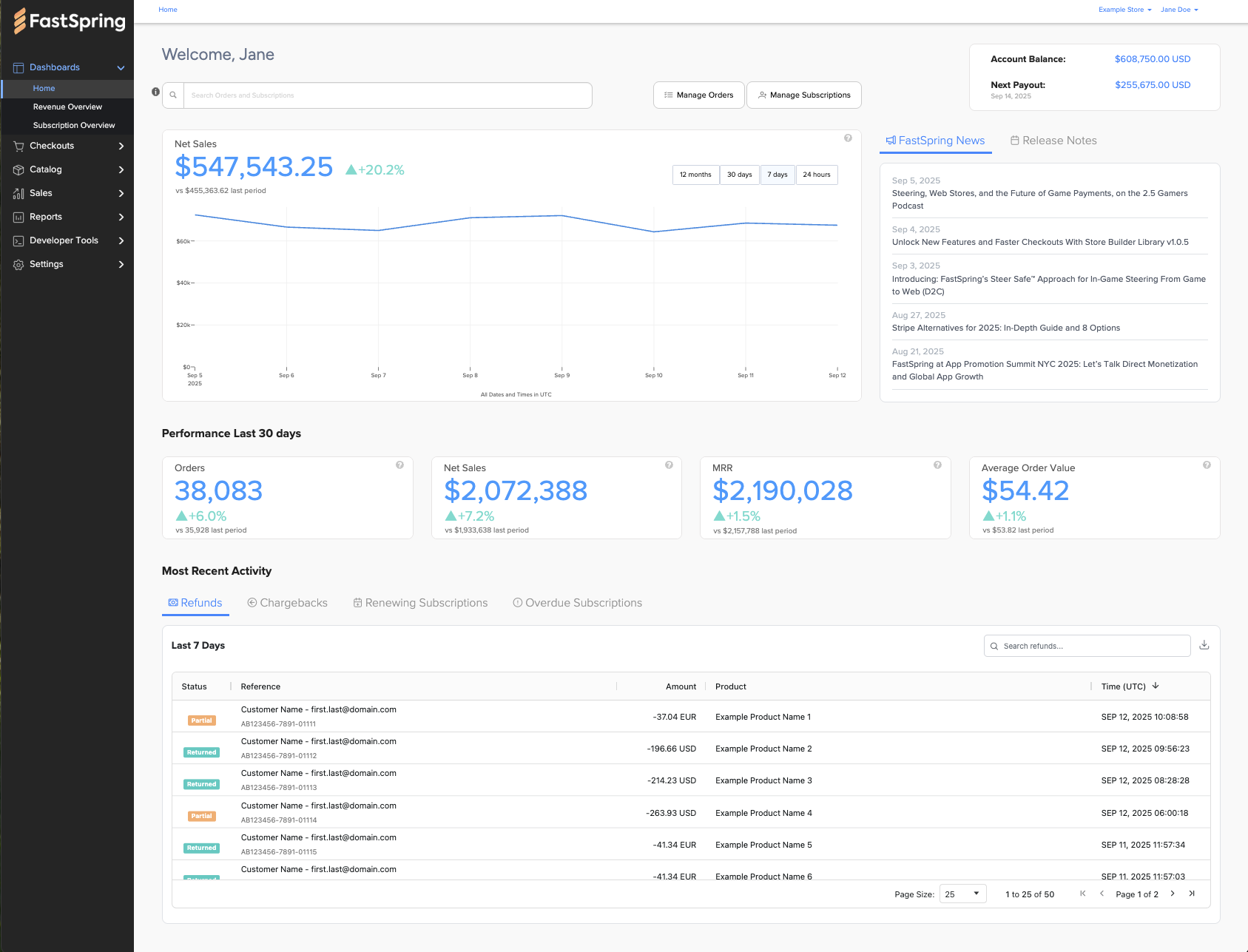Click the Reports icon in sidebar
The height and width of the screenshot is (952, 1248).
point(18,217)
